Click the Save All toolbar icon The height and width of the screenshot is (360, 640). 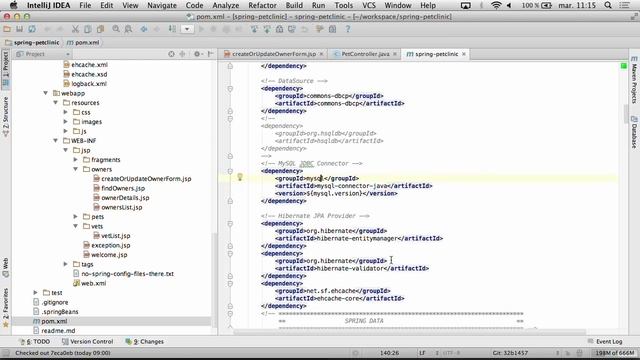point(19,29)
